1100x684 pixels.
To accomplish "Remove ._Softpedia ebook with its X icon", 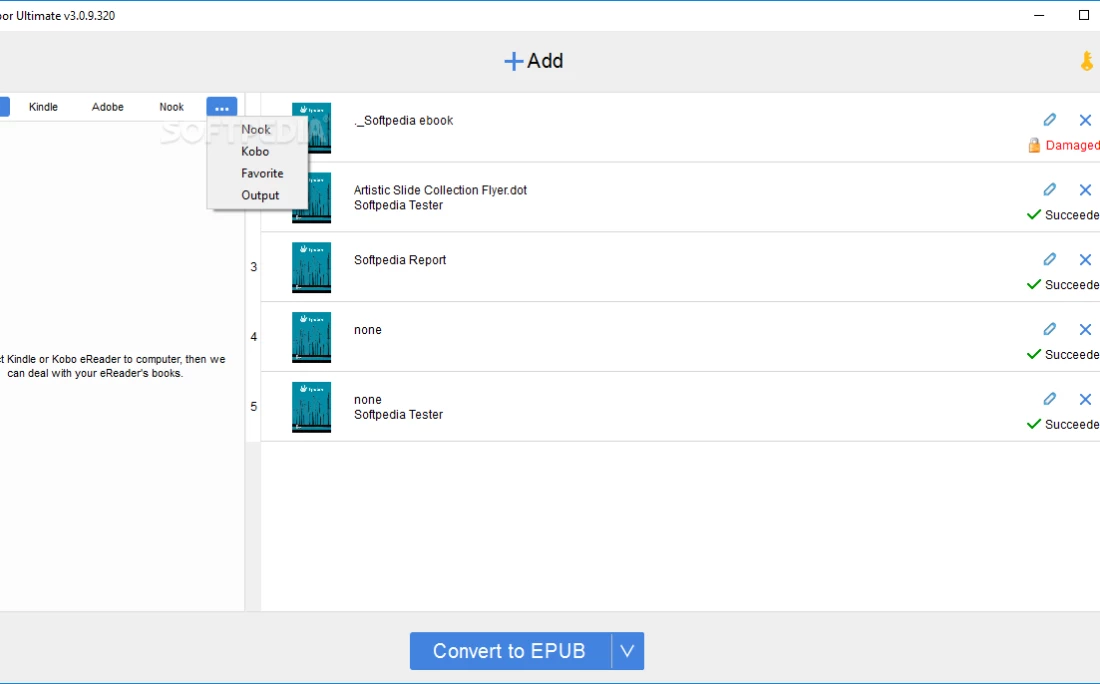I will point(1085,120).
